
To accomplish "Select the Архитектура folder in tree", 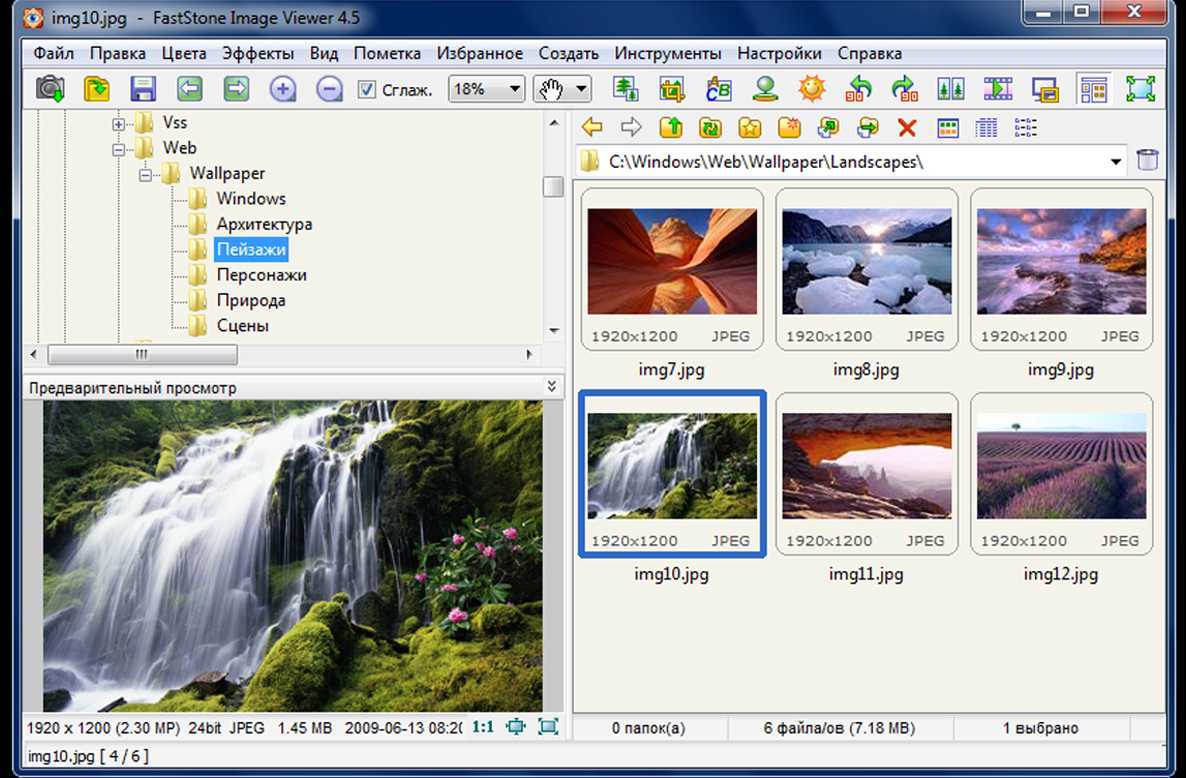I will 264,224.
